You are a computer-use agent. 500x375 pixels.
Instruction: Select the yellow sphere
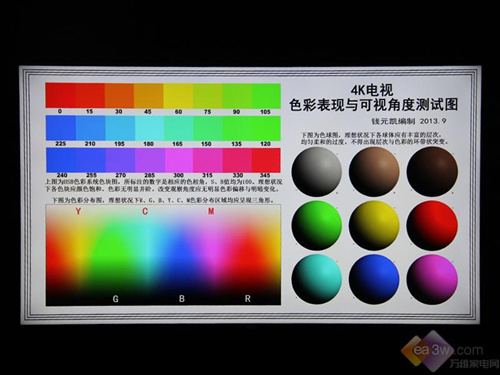(x=374, y=226)
